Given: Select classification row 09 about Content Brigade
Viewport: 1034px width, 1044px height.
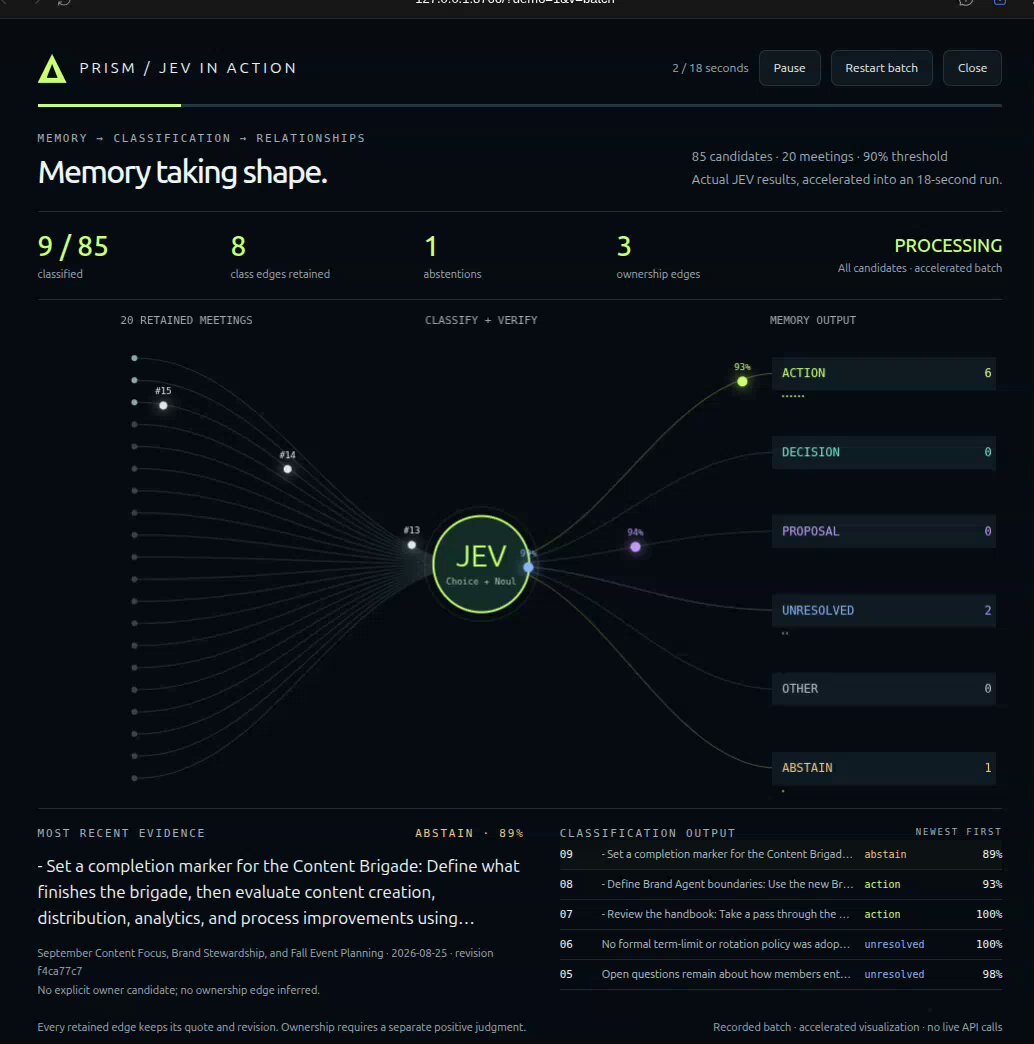Looking at the screenshot, I should 780,854.
